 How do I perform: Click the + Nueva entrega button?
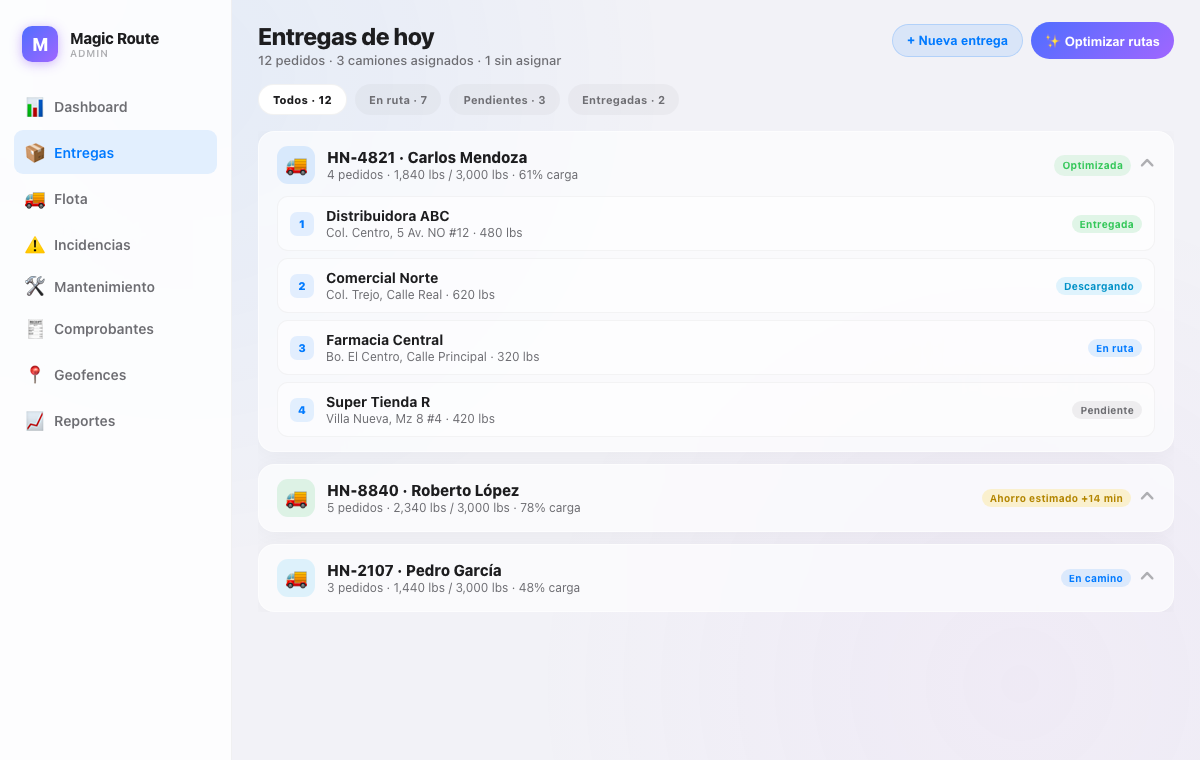pos(957,41)
